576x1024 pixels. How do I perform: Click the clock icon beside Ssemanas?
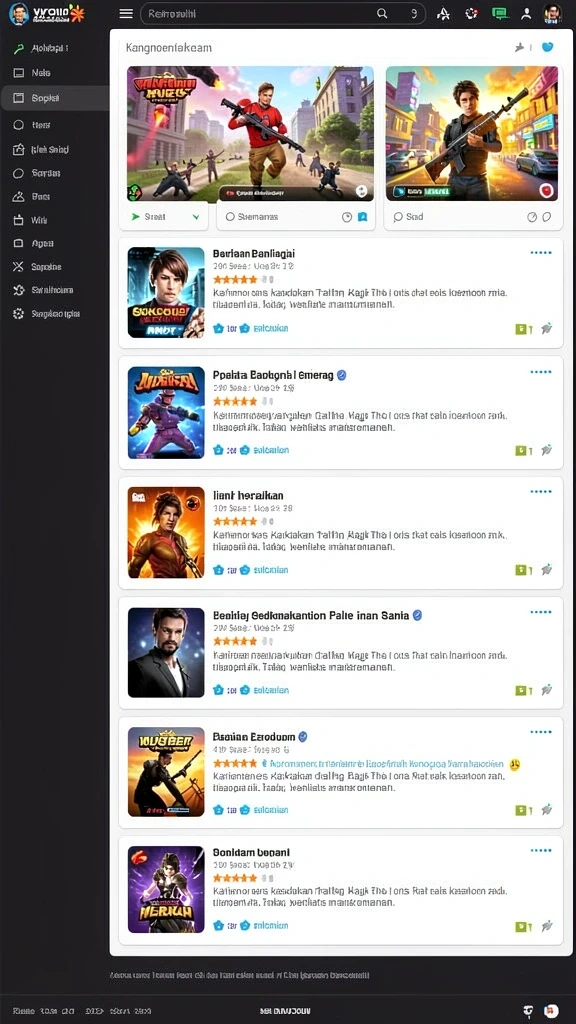[x=347, y=217]
